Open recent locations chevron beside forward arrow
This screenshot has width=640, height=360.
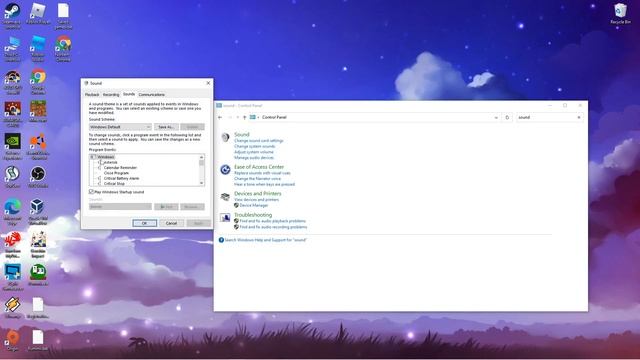[238, 117]
